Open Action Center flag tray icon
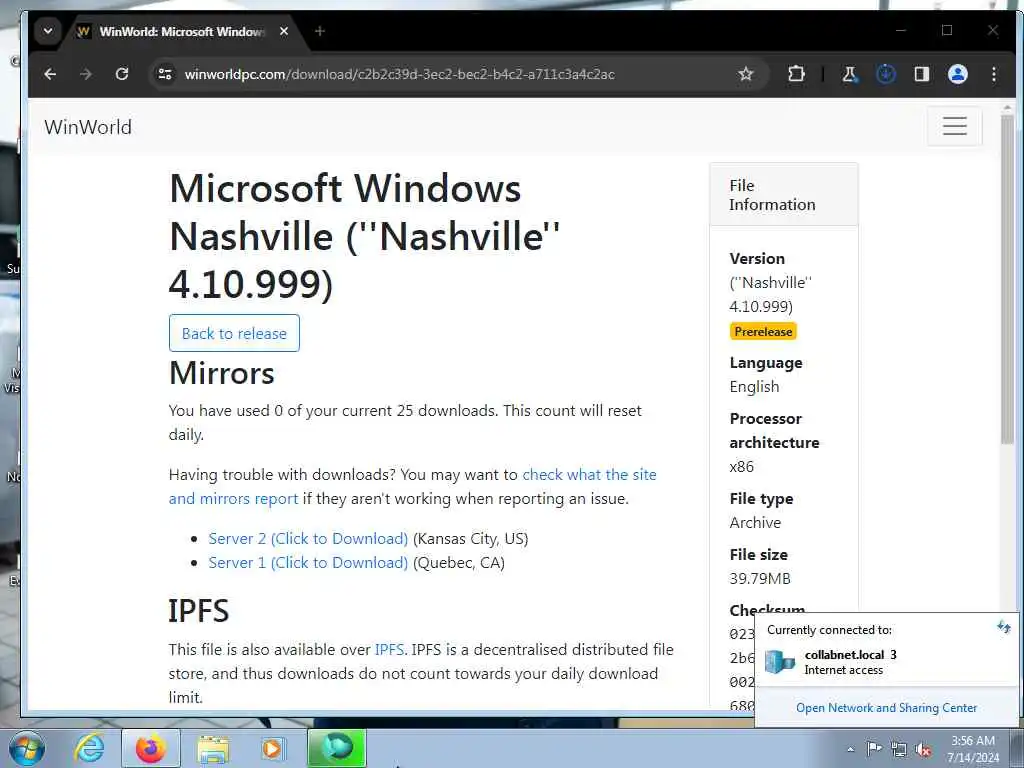The image size is (1024, 768). pyautogui.click(x=874, y=749)
